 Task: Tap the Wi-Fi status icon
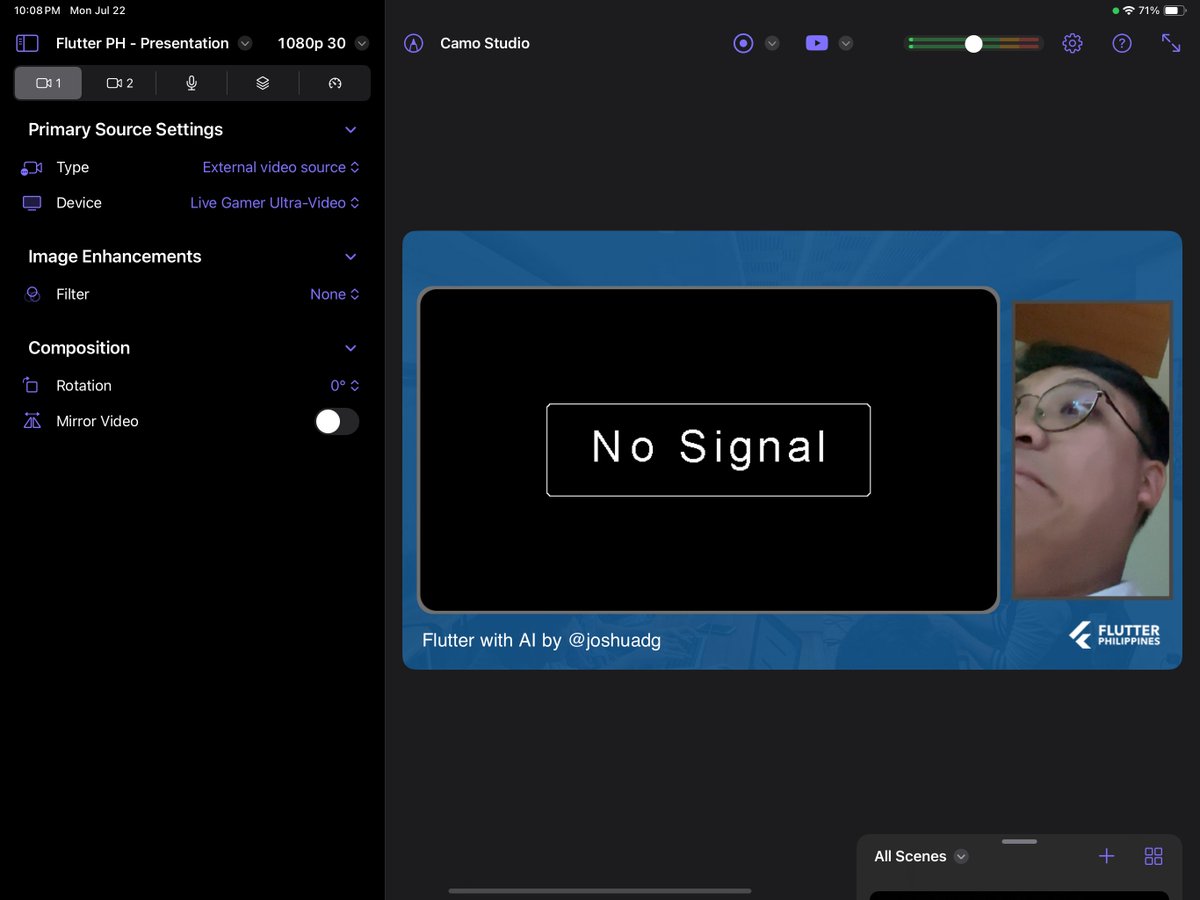coord(1128,10)
